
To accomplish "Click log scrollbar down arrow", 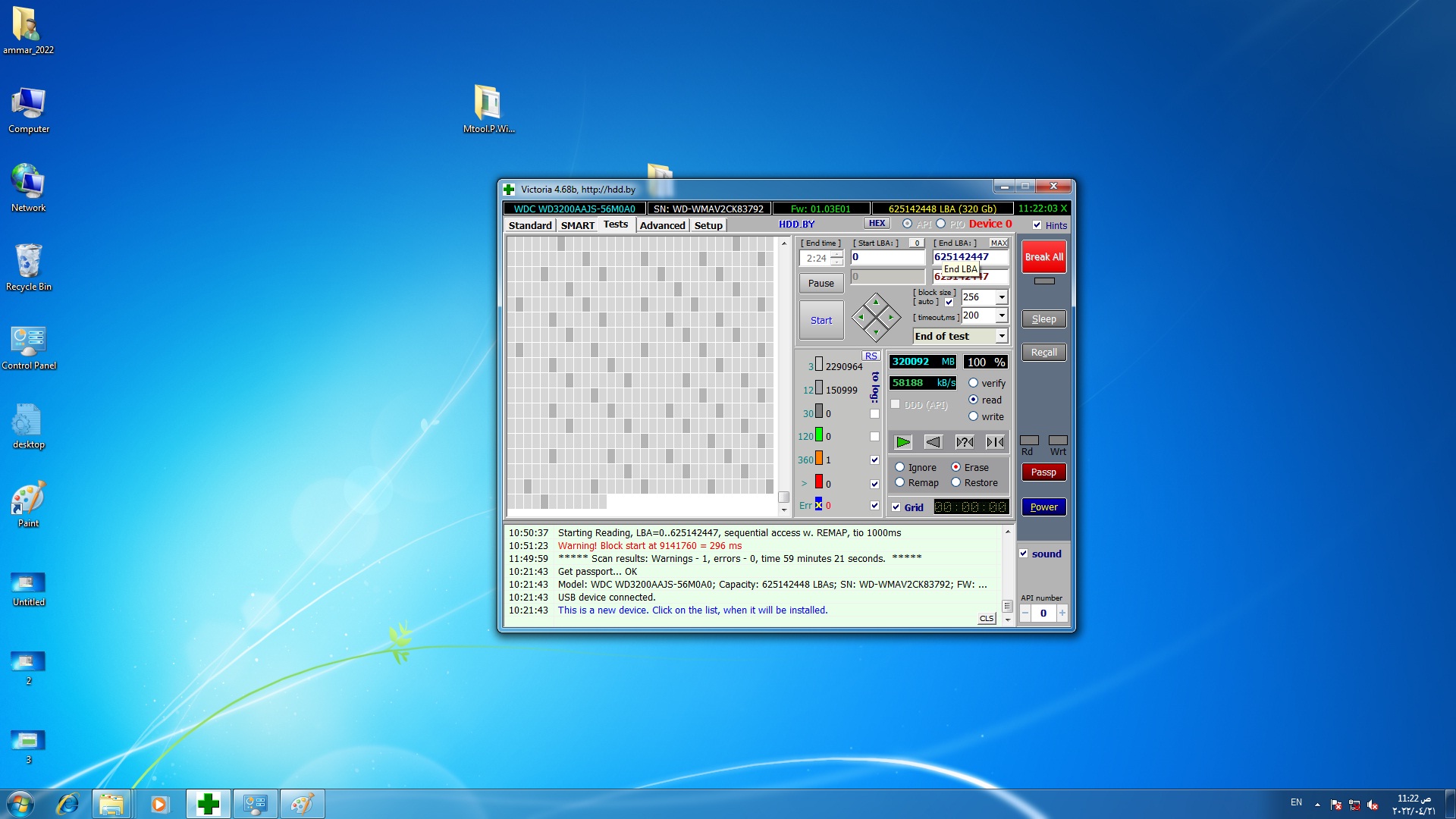I will click(x=1007, y=620).
